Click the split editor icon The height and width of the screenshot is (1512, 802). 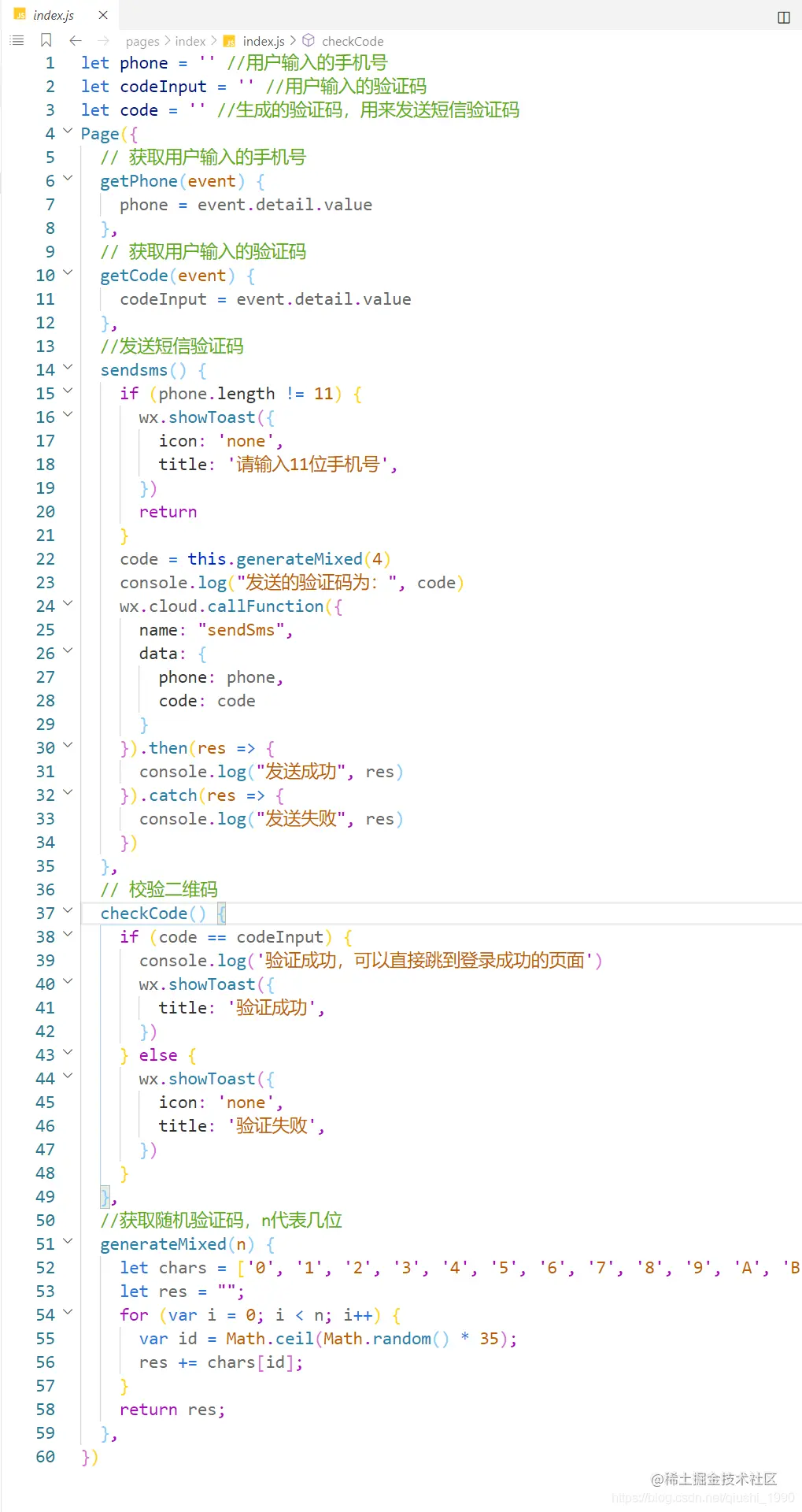coord(784,17)
